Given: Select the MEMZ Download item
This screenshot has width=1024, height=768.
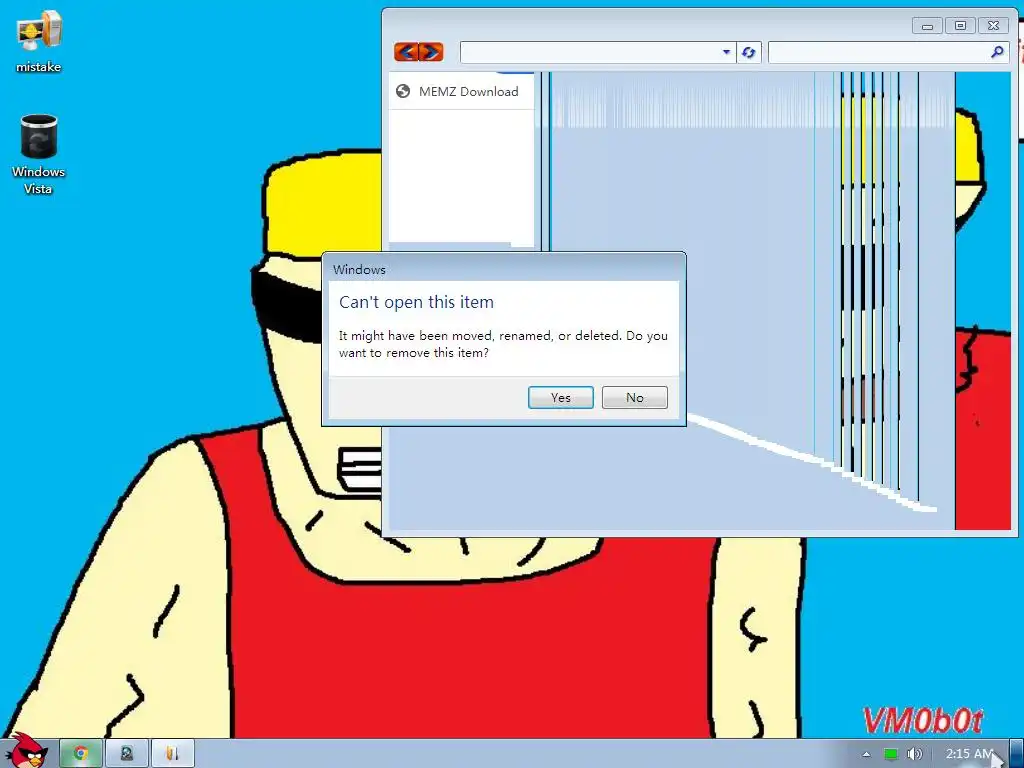Looking at the screenshot, I should coord(461,91).
